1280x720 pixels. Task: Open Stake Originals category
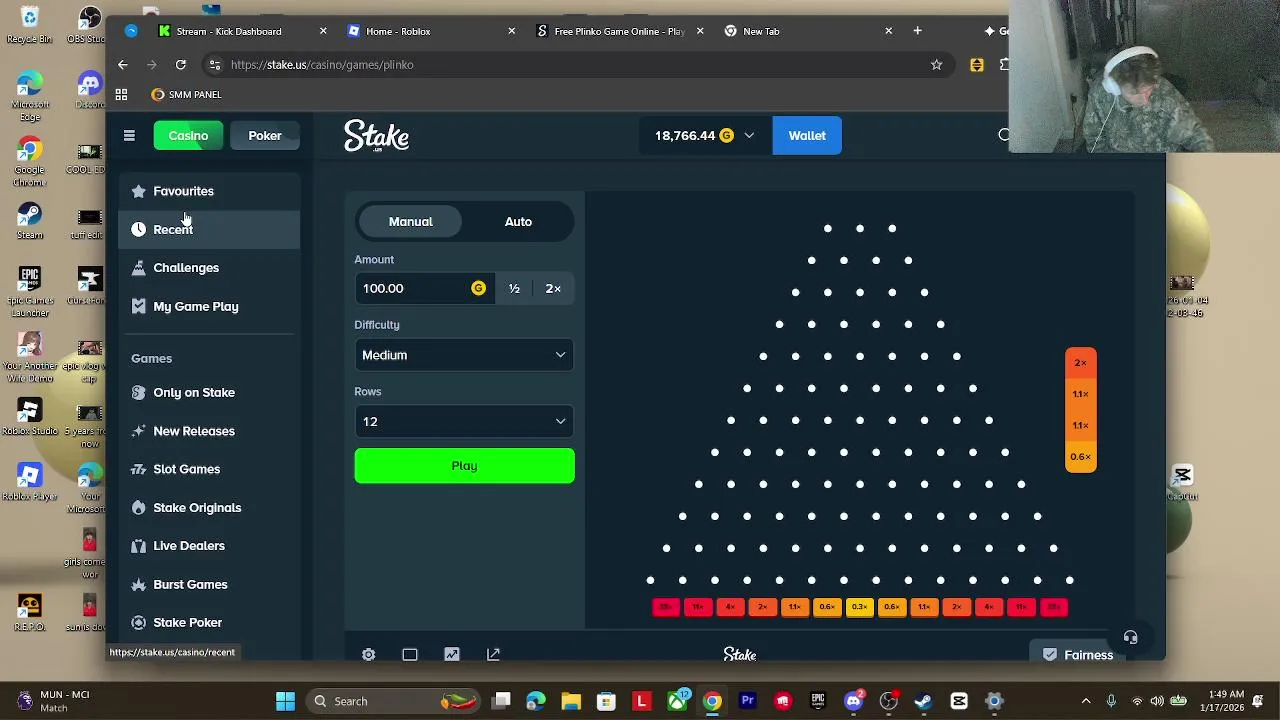point(209,507)
